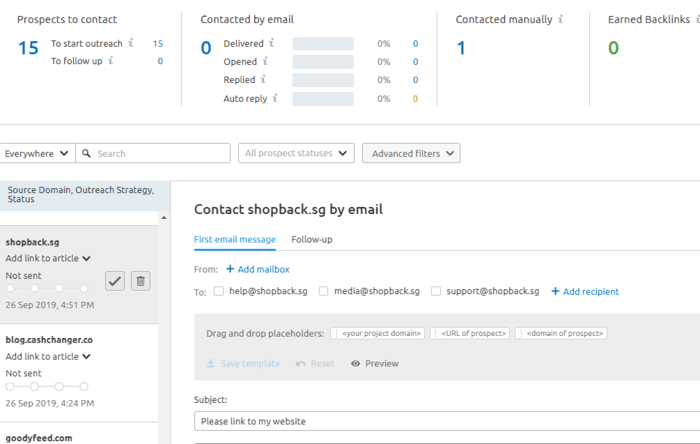Image resolution: width=700 pixels, height=444 pixels.
Task: Check the help@shopback.sg recipient box
Action: pos(219,291)
